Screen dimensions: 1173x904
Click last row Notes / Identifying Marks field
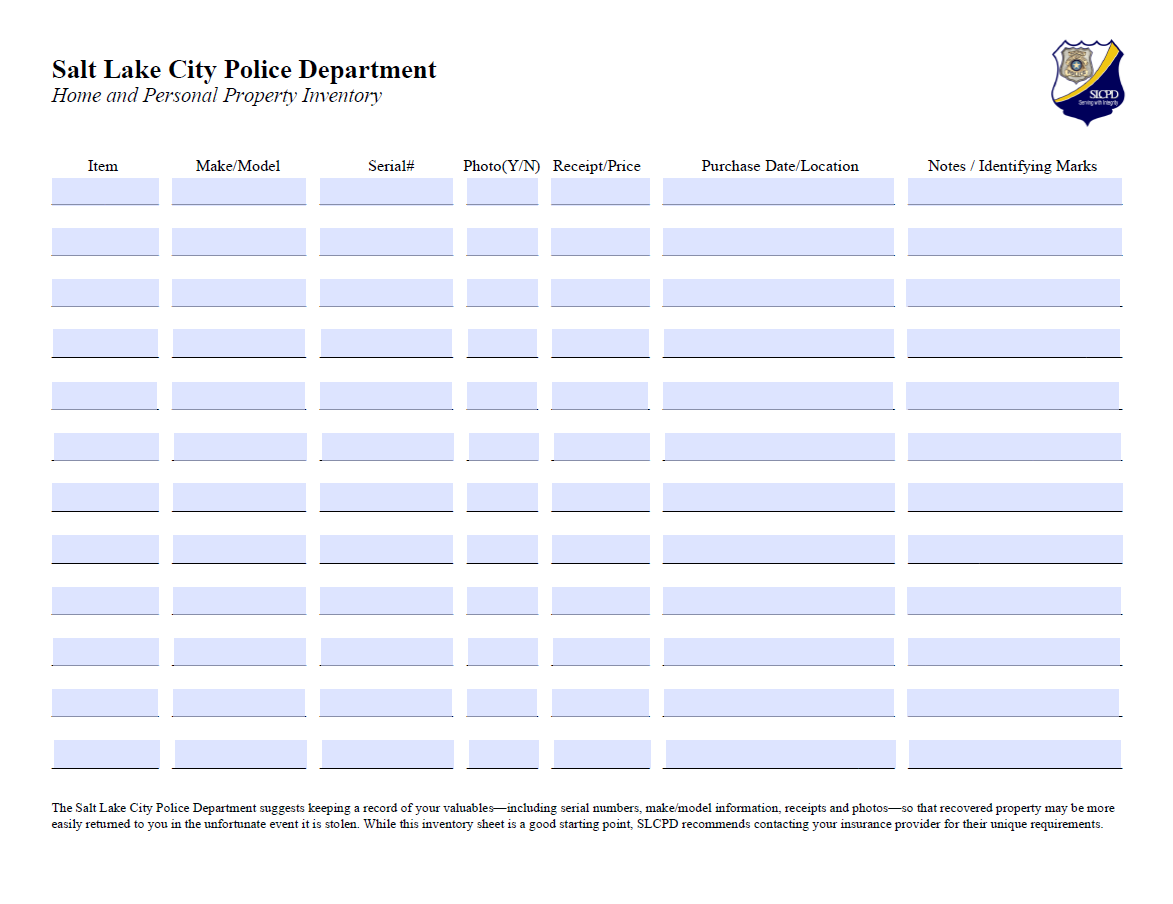coord(1014,753)
